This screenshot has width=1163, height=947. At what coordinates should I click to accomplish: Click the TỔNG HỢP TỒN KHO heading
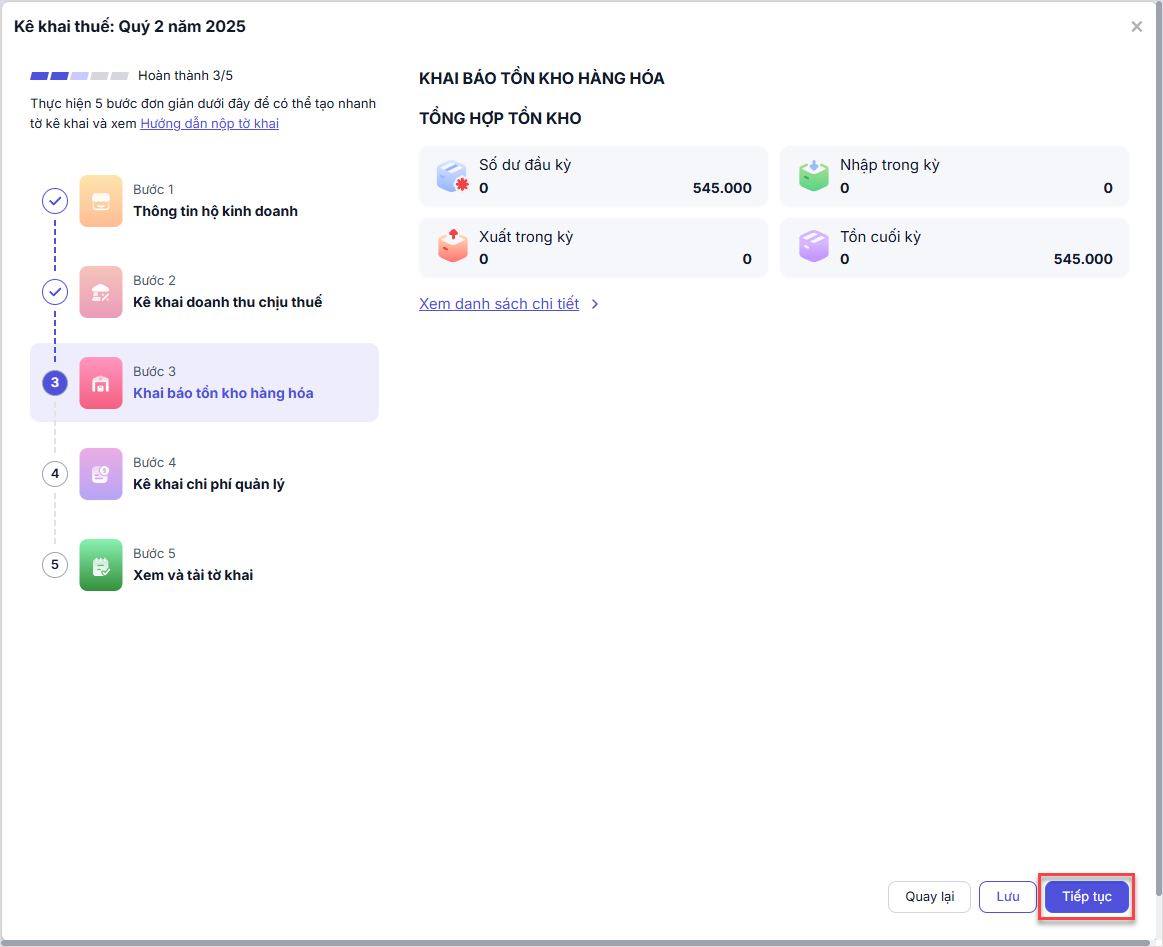[500, 119]
